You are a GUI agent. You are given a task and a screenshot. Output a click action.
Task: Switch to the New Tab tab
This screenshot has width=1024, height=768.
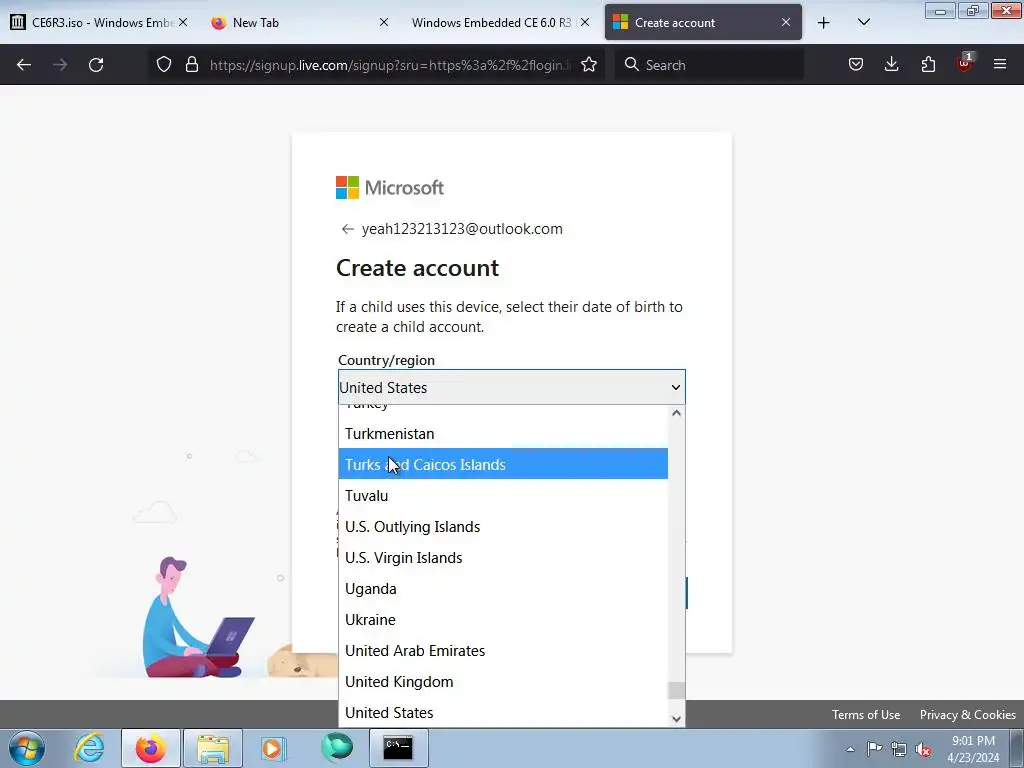[x=300, y=23]
